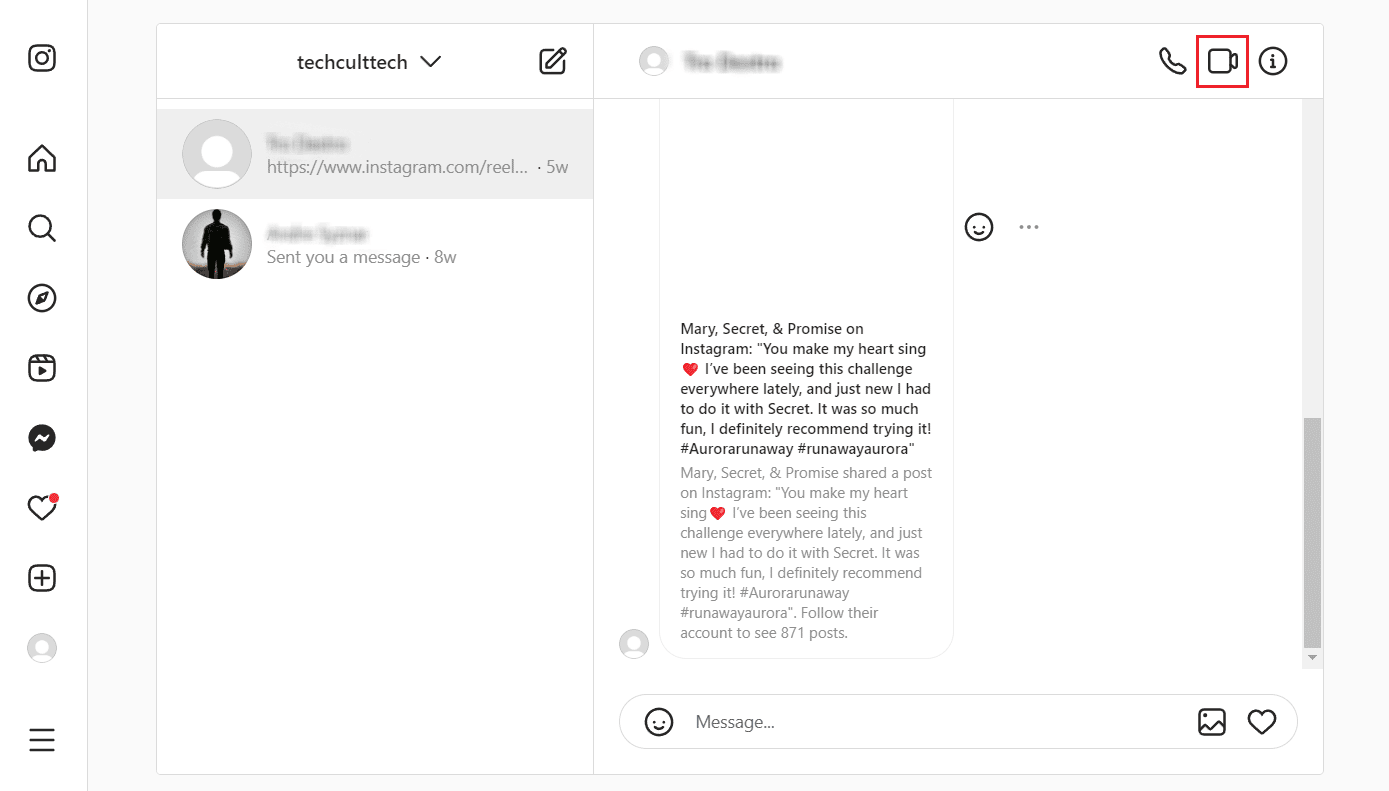Start a video call with the camera icon
This screenshot has width=1389, height=791.
pyautogui.click(x=1222, y=61)
